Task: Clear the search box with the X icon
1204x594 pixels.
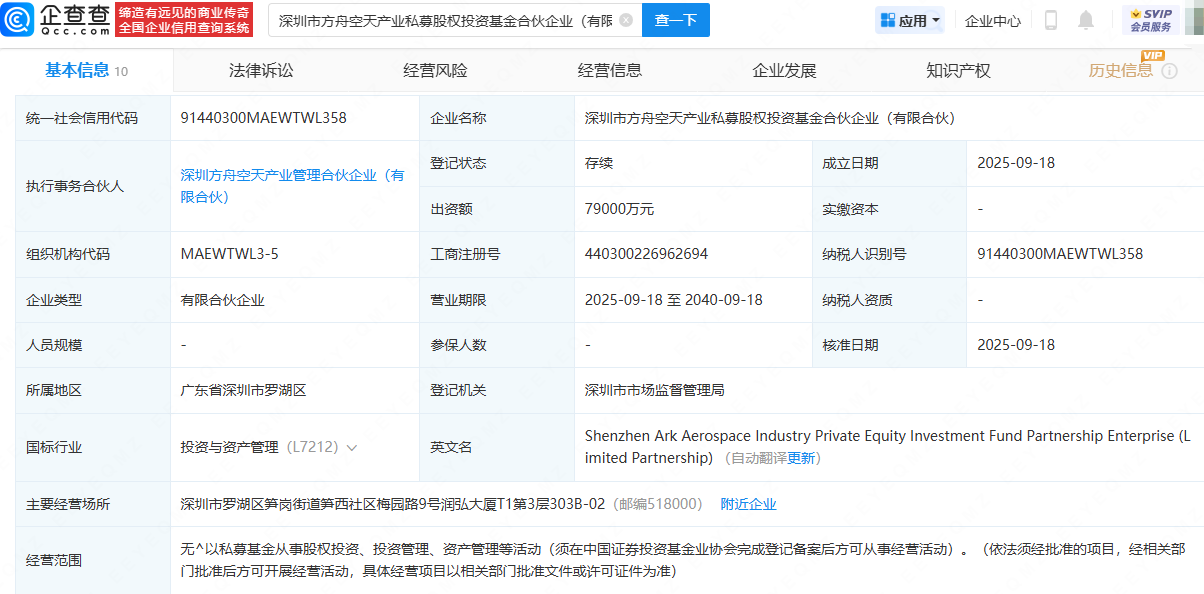Action: pos(626,20)
